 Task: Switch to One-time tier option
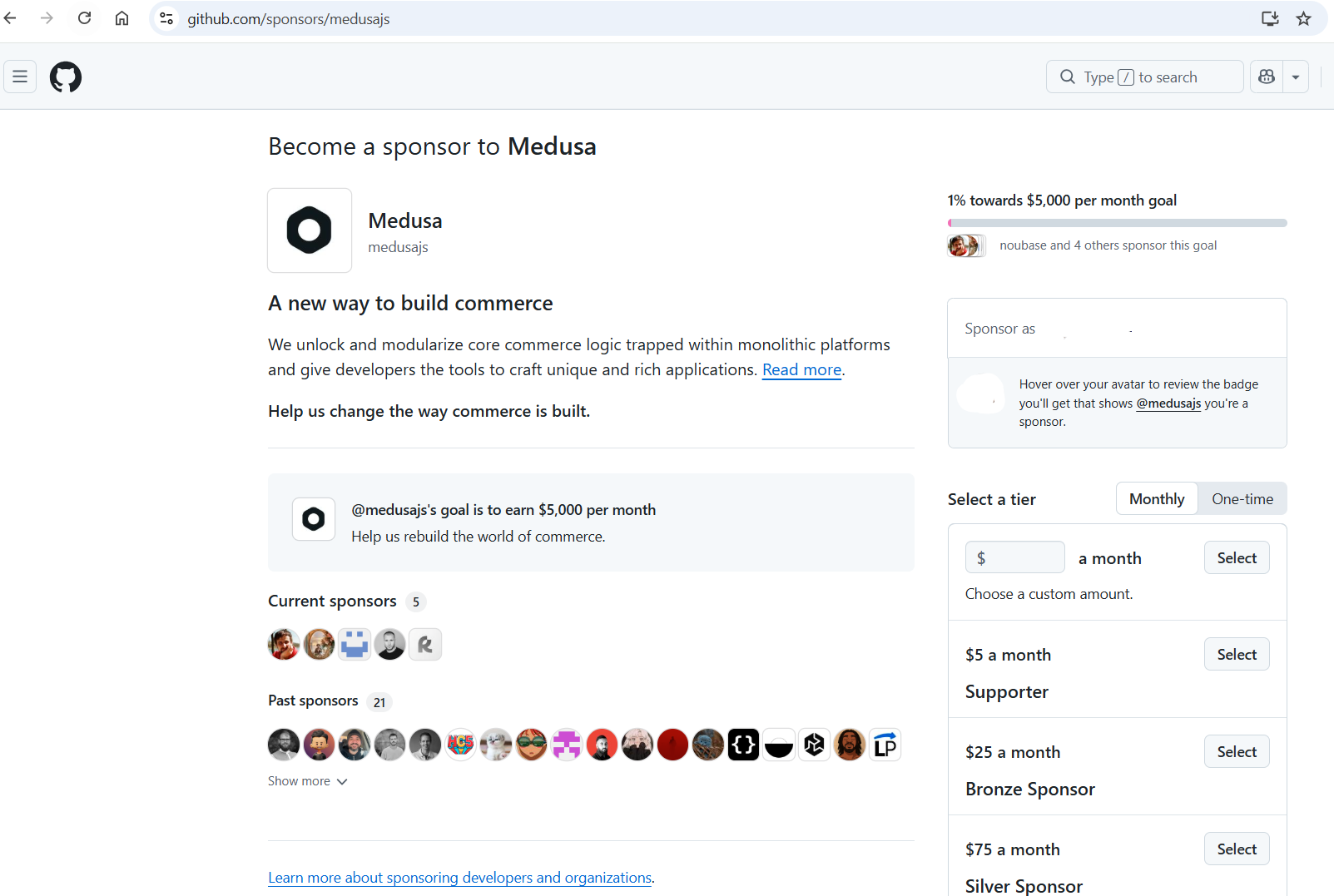point(1242,499)
